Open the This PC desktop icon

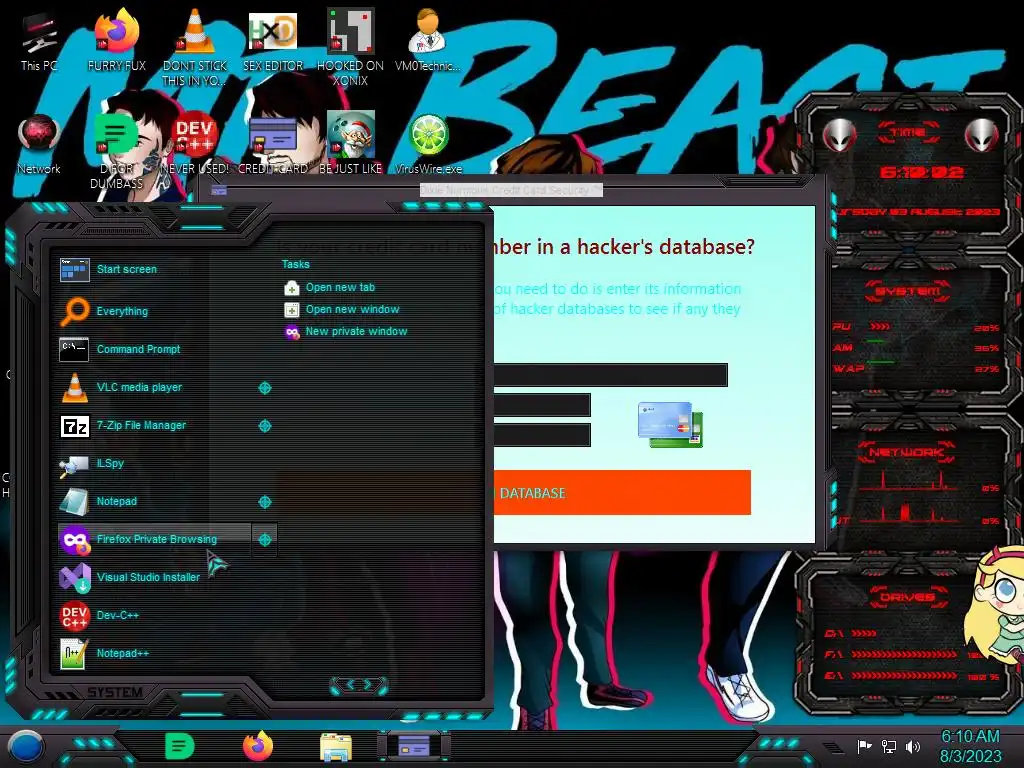[x=39, y=40]
